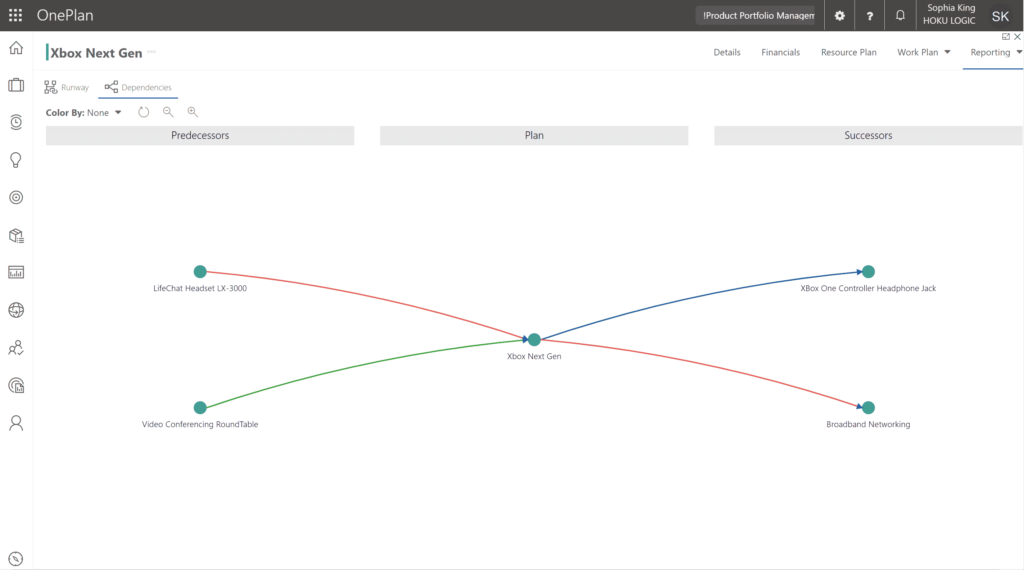1024x570 pixels.
Task: Click the LifeChat Headset LX-3000 label
Action: click(200, 288)
